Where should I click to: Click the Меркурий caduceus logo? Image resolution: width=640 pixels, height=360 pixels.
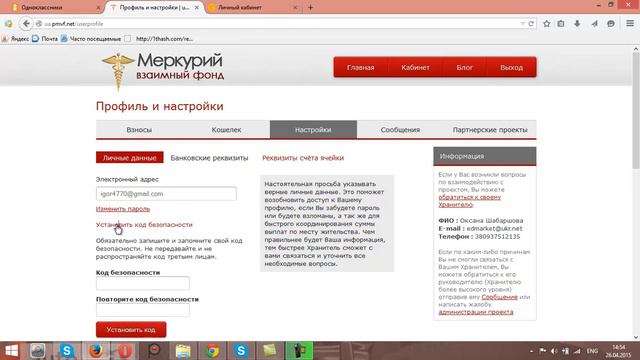click(118, 71)
